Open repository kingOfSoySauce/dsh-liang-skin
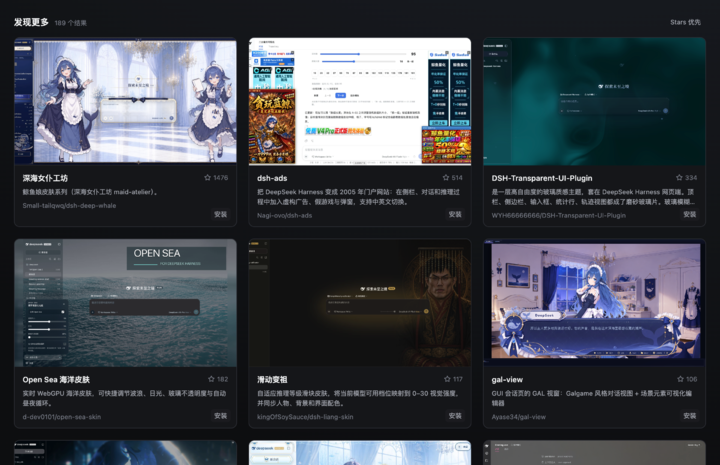 pos(305,417)
